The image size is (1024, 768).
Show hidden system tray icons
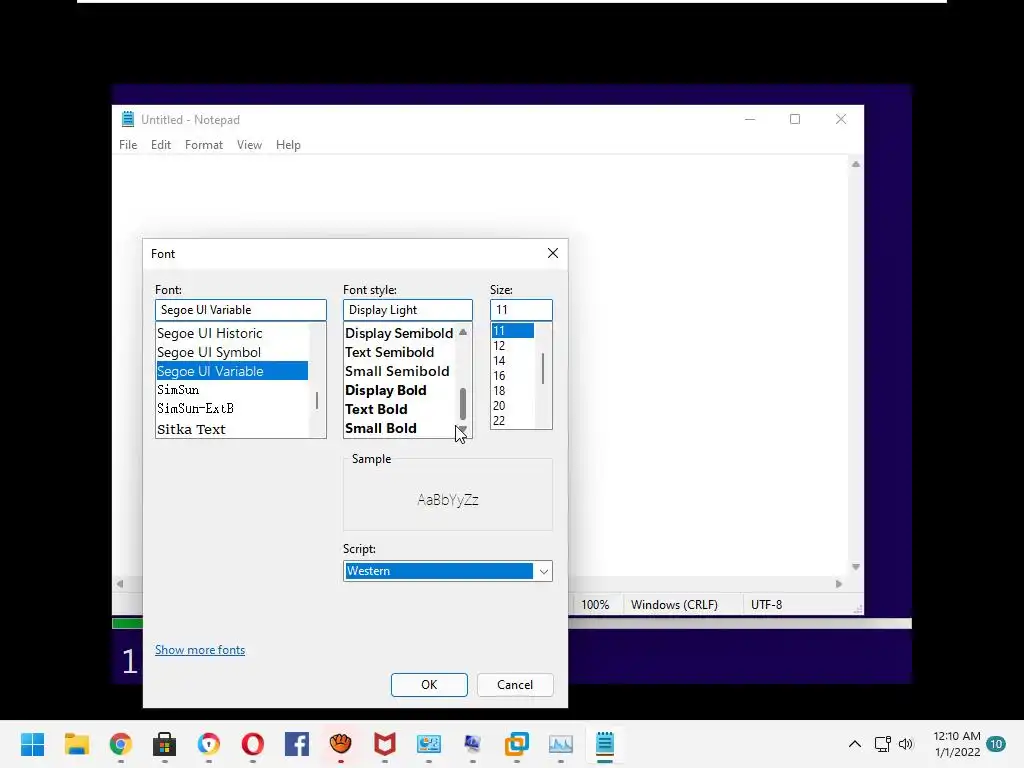click(x=854, y=744)
